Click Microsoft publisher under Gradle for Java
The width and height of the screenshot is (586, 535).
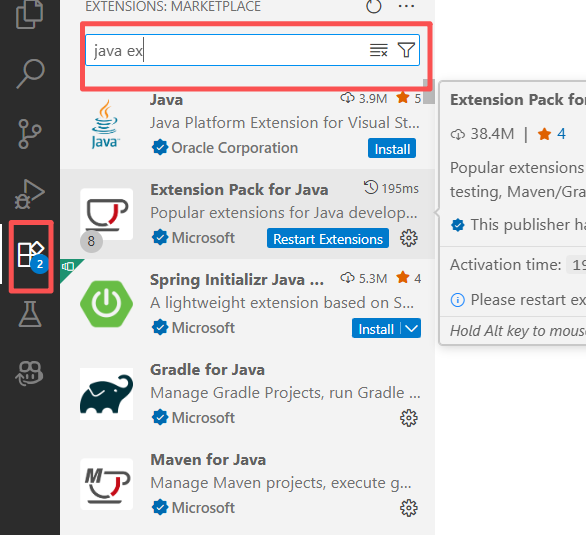point(203,418)
